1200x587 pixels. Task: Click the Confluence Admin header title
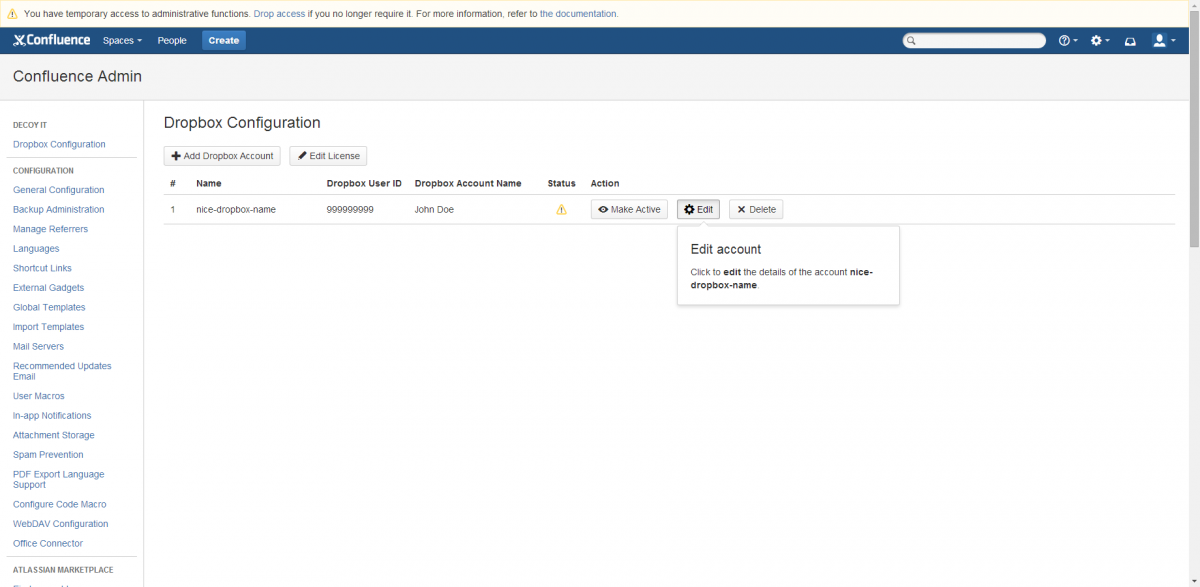point(77,77)
